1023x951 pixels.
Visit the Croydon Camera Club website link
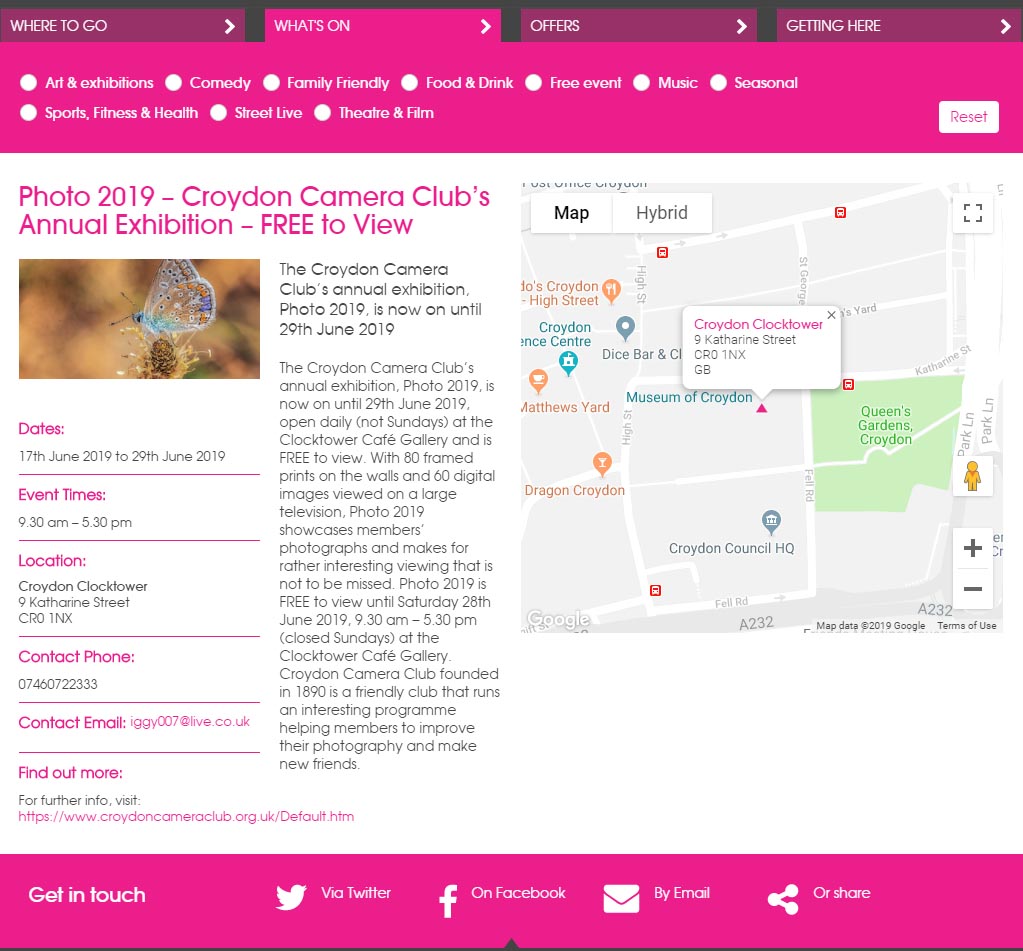186,816
